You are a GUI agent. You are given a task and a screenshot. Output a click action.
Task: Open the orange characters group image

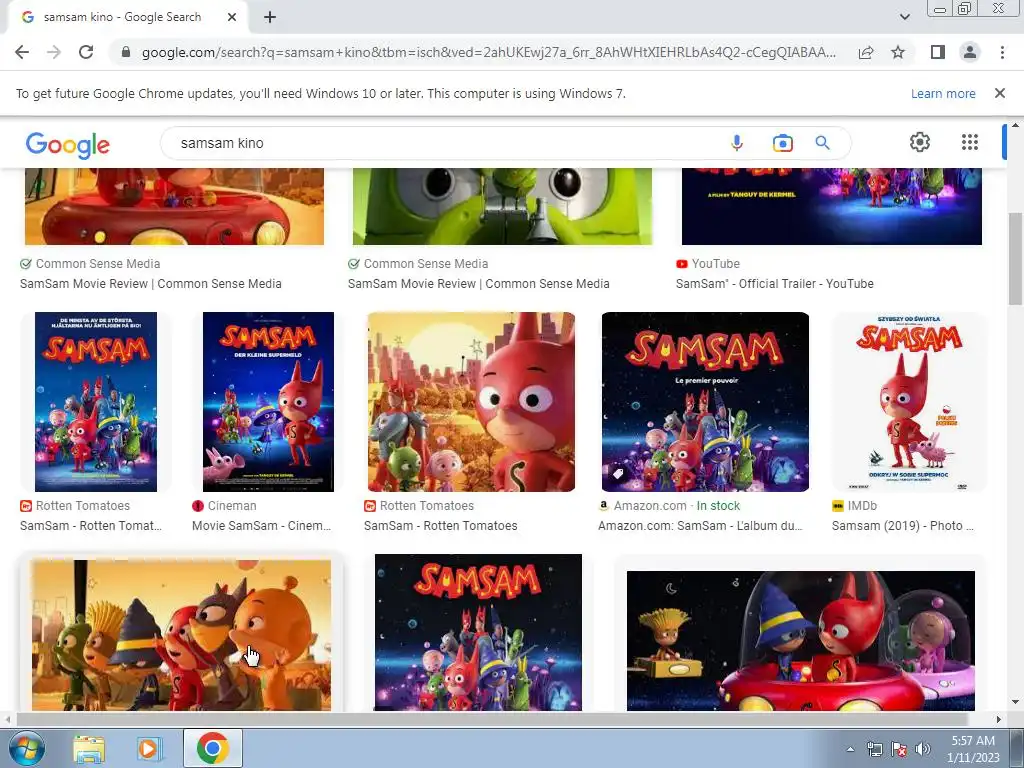182,635
